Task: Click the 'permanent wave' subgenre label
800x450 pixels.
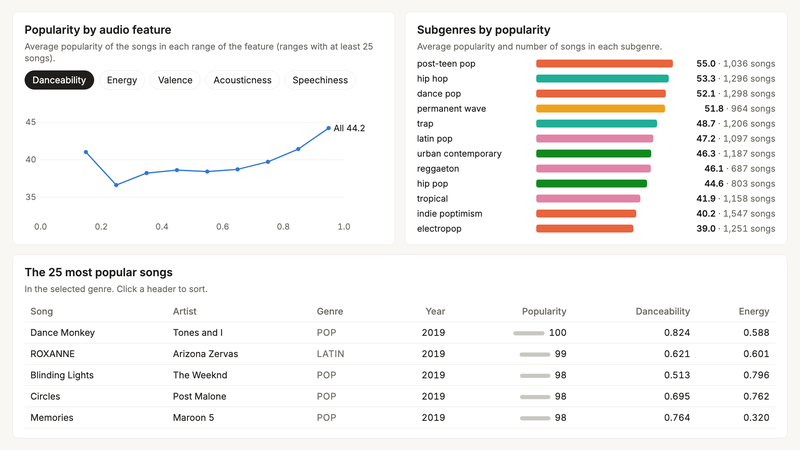Action: tap(451, 109)
